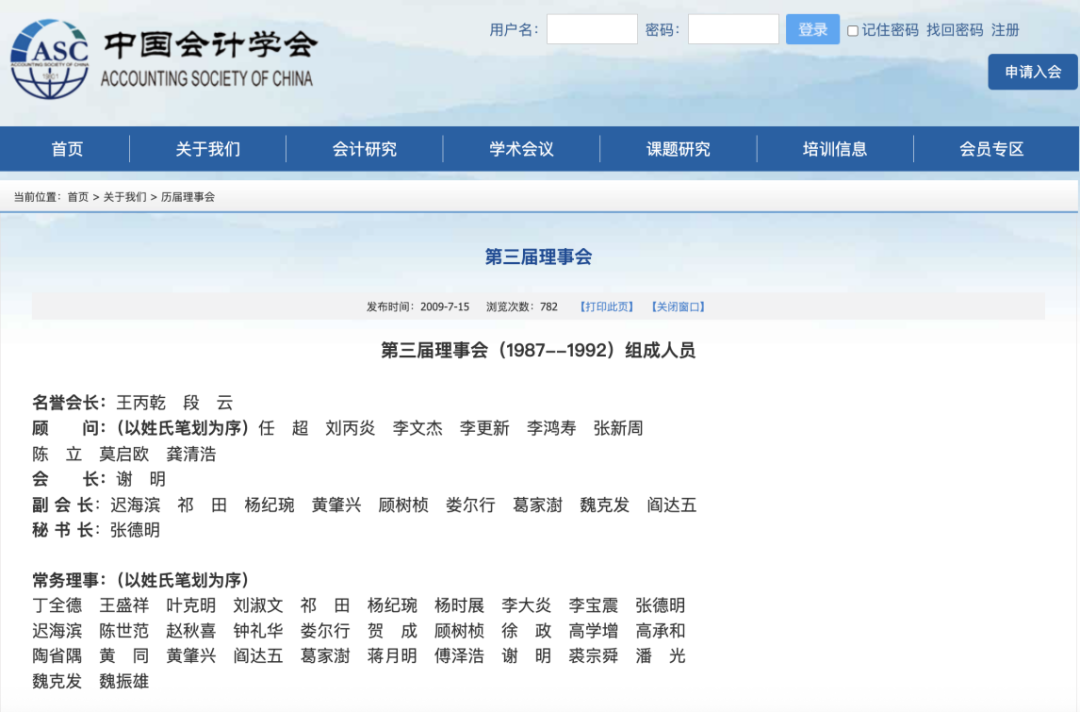Viewport: 1080px width, 712px height.
Task: Open the 关于我们 navigation menu
Action: [x=208, y=149]
